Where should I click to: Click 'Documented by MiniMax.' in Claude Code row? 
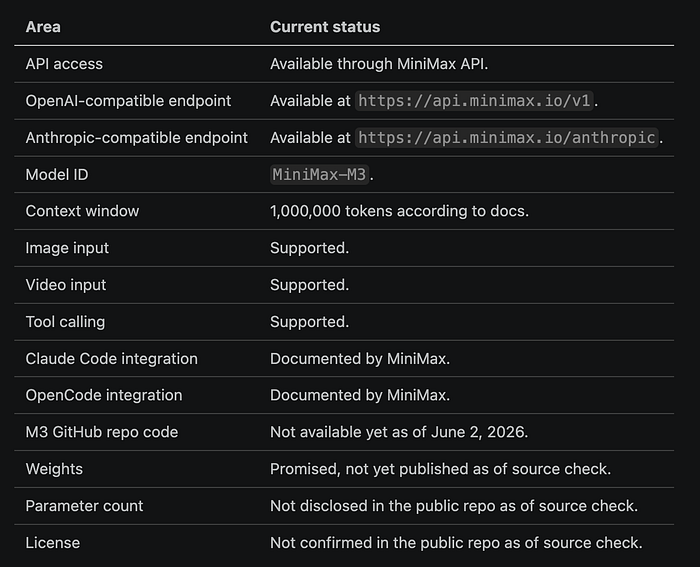(360, 359)
